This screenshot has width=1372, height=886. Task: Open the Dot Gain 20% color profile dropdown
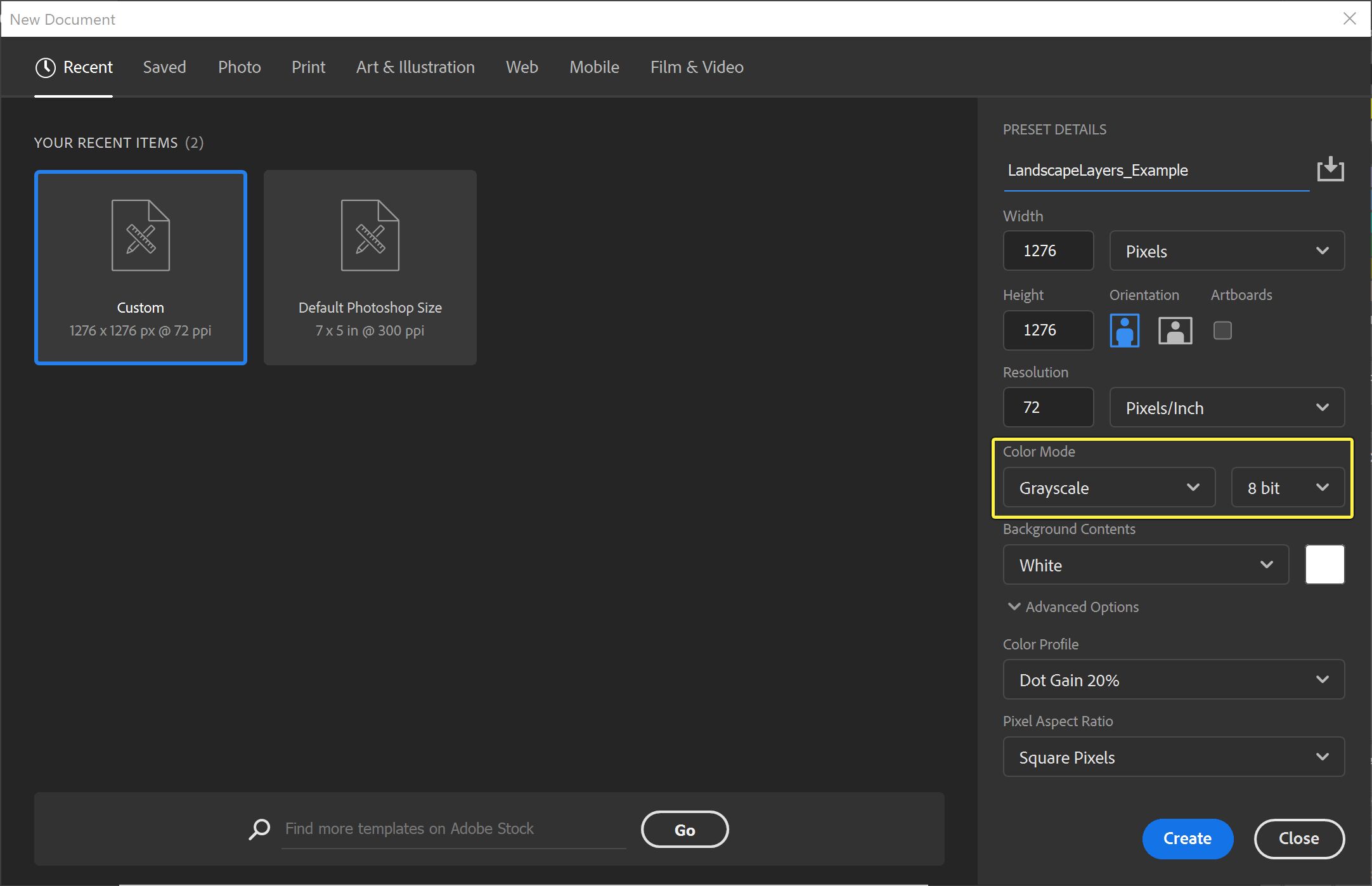tap(1173, 679)
